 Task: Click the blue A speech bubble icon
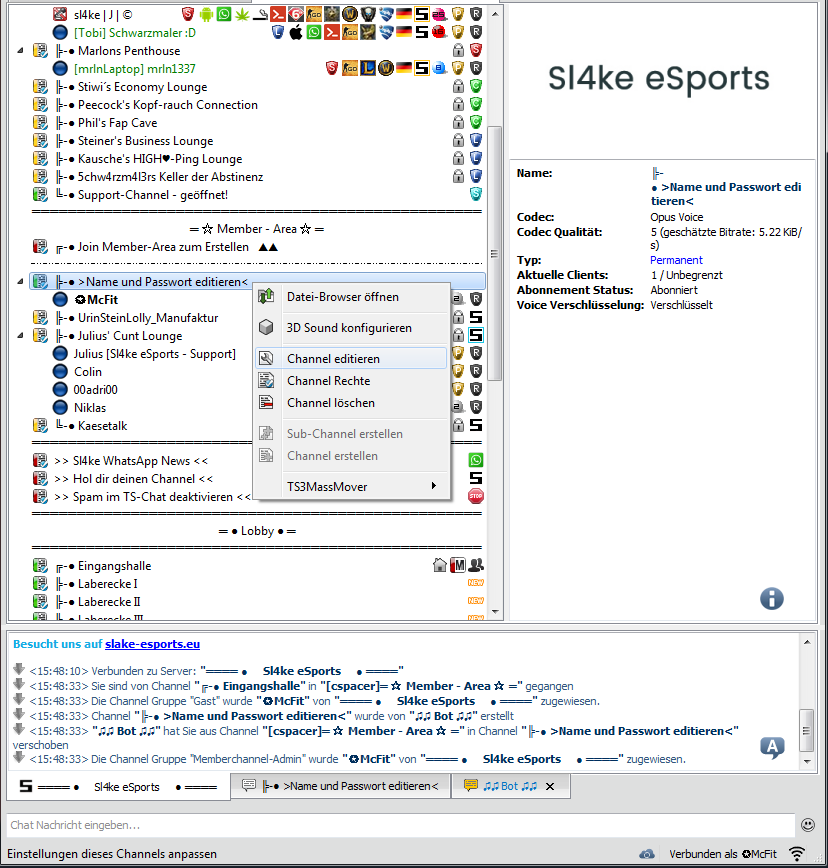click(x=773, y=747)
